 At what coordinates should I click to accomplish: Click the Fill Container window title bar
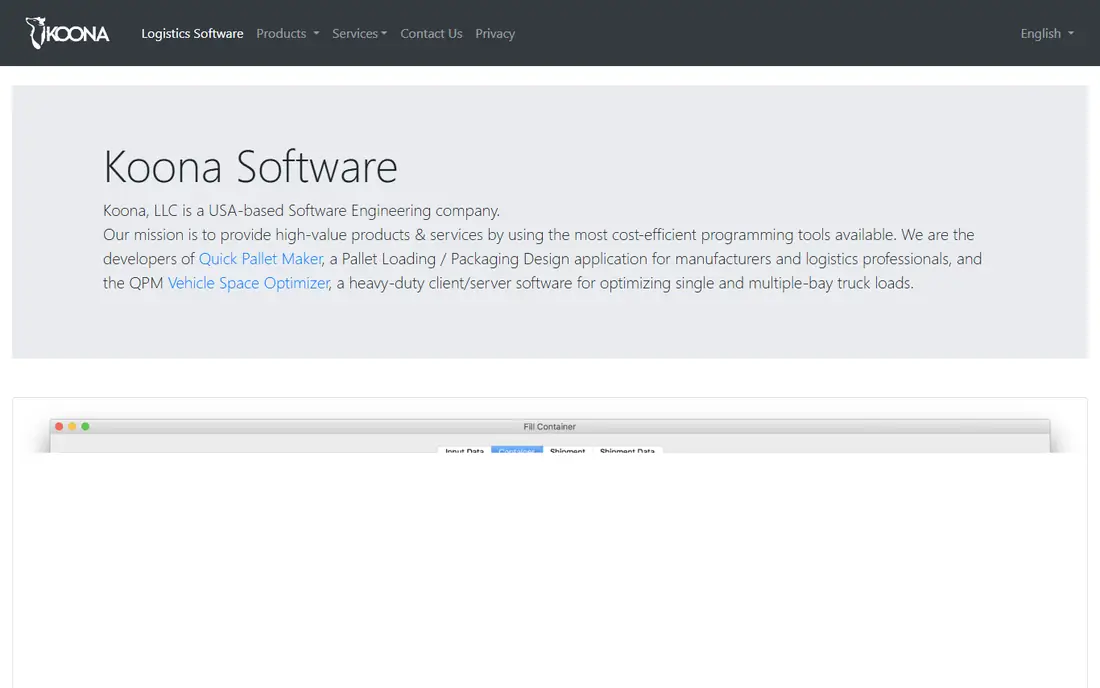point(550,426)
